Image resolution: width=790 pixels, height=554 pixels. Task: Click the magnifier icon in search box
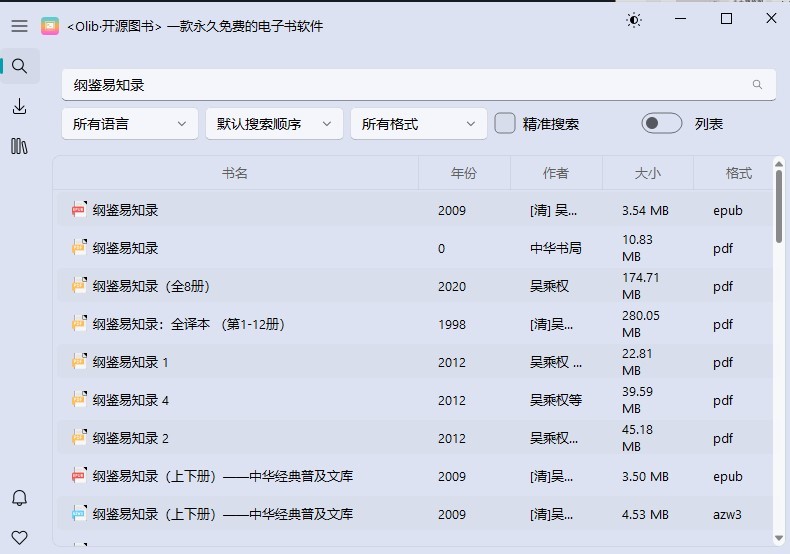pos(758,85)
